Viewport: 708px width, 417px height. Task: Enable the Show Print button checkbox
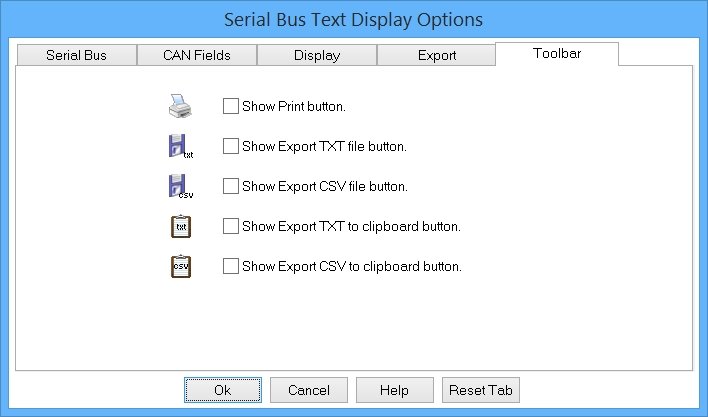[x=231, y=106]
